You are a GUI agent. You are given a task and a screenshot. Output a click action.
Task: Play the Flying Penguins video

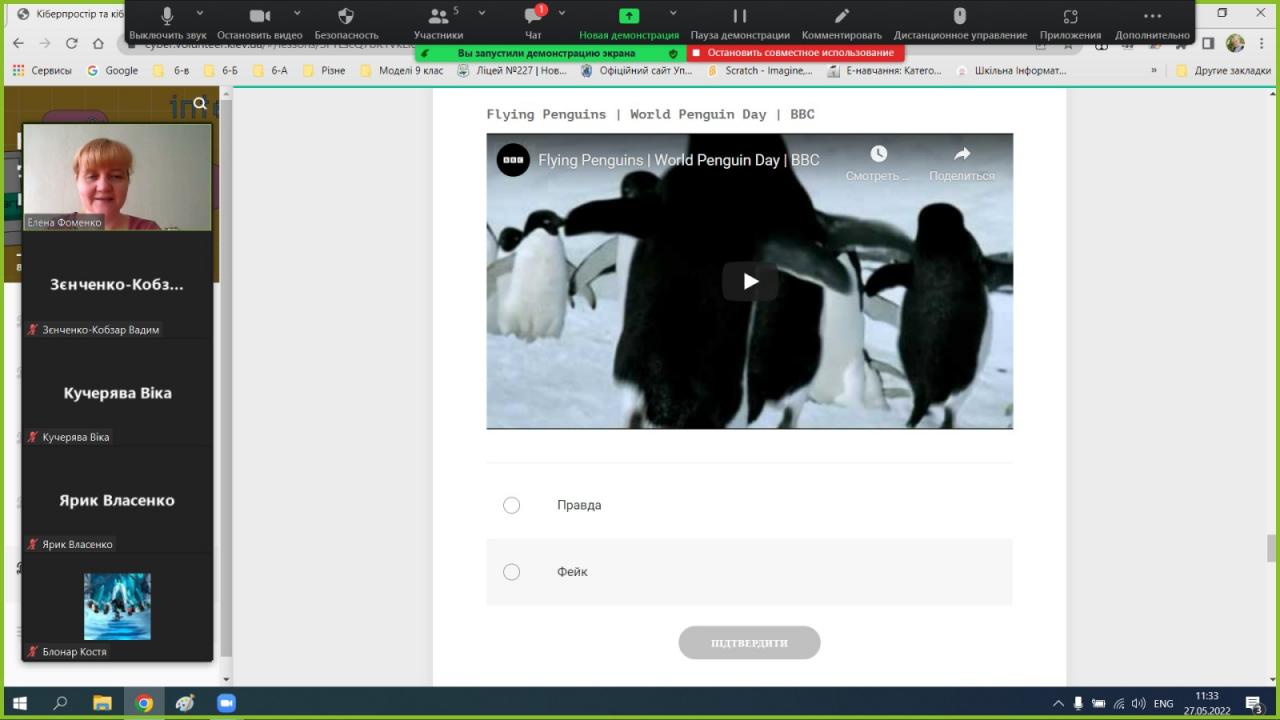(750, 282)
